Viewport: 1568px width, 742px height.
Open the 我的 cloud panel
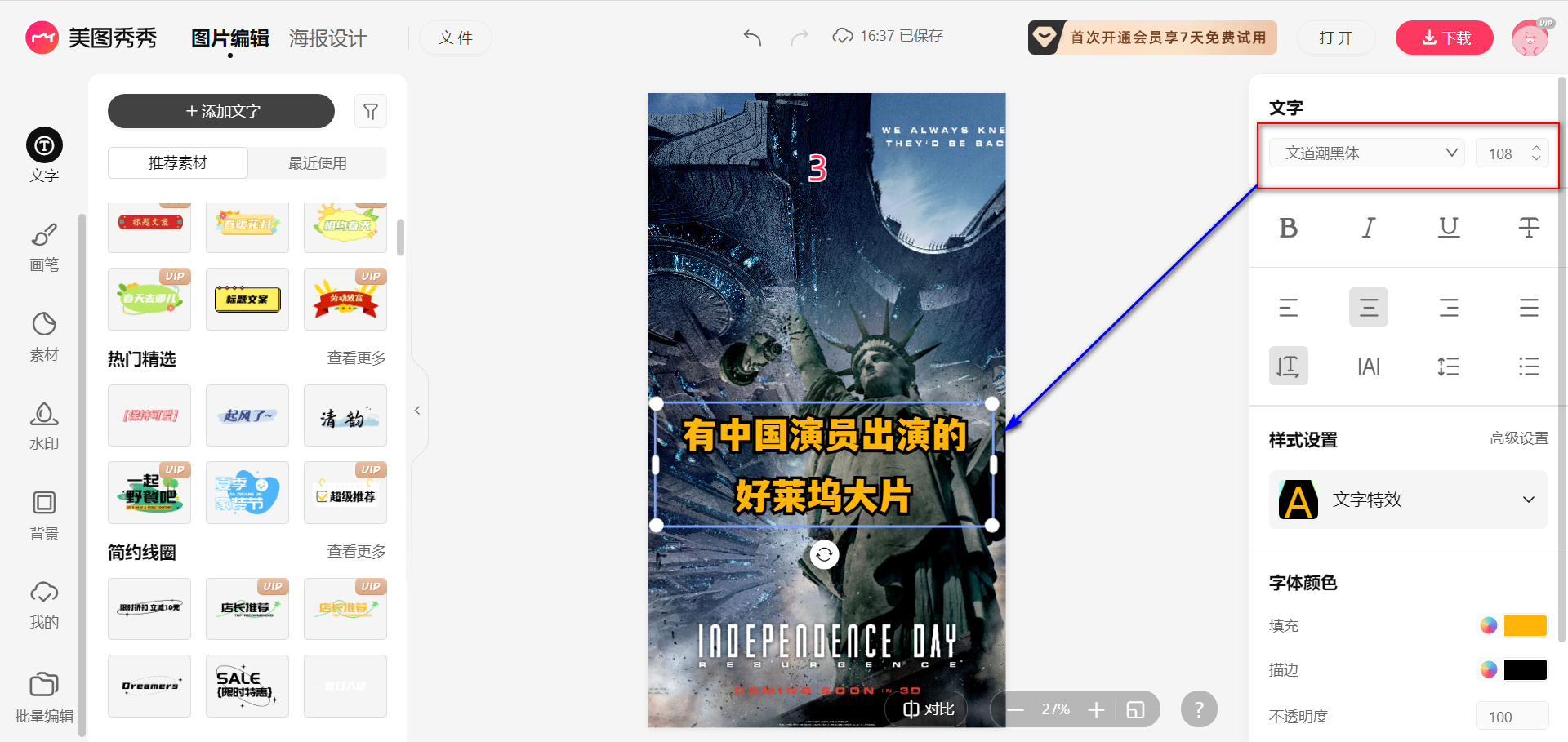tap(44, 604)
